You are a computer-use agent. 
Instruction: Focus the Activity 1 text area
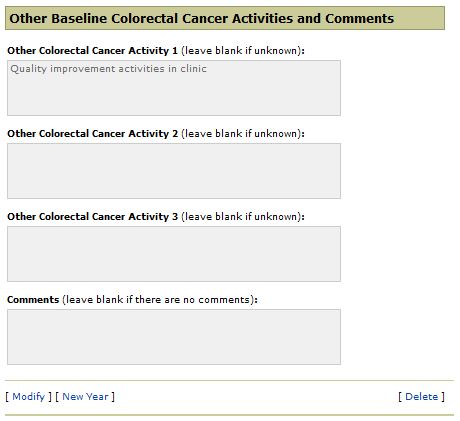(174, 88)
